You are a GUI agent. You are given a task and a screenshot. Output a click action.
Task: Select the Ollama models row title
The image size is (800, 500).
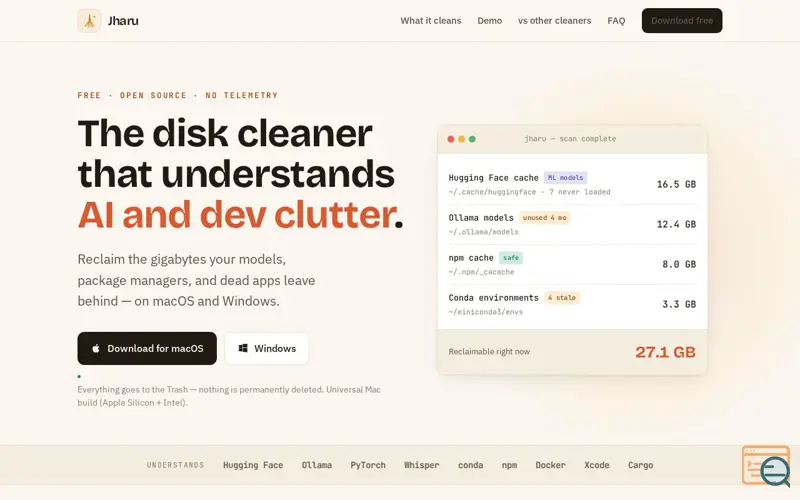pyautogui.click(x=481, y=218)
